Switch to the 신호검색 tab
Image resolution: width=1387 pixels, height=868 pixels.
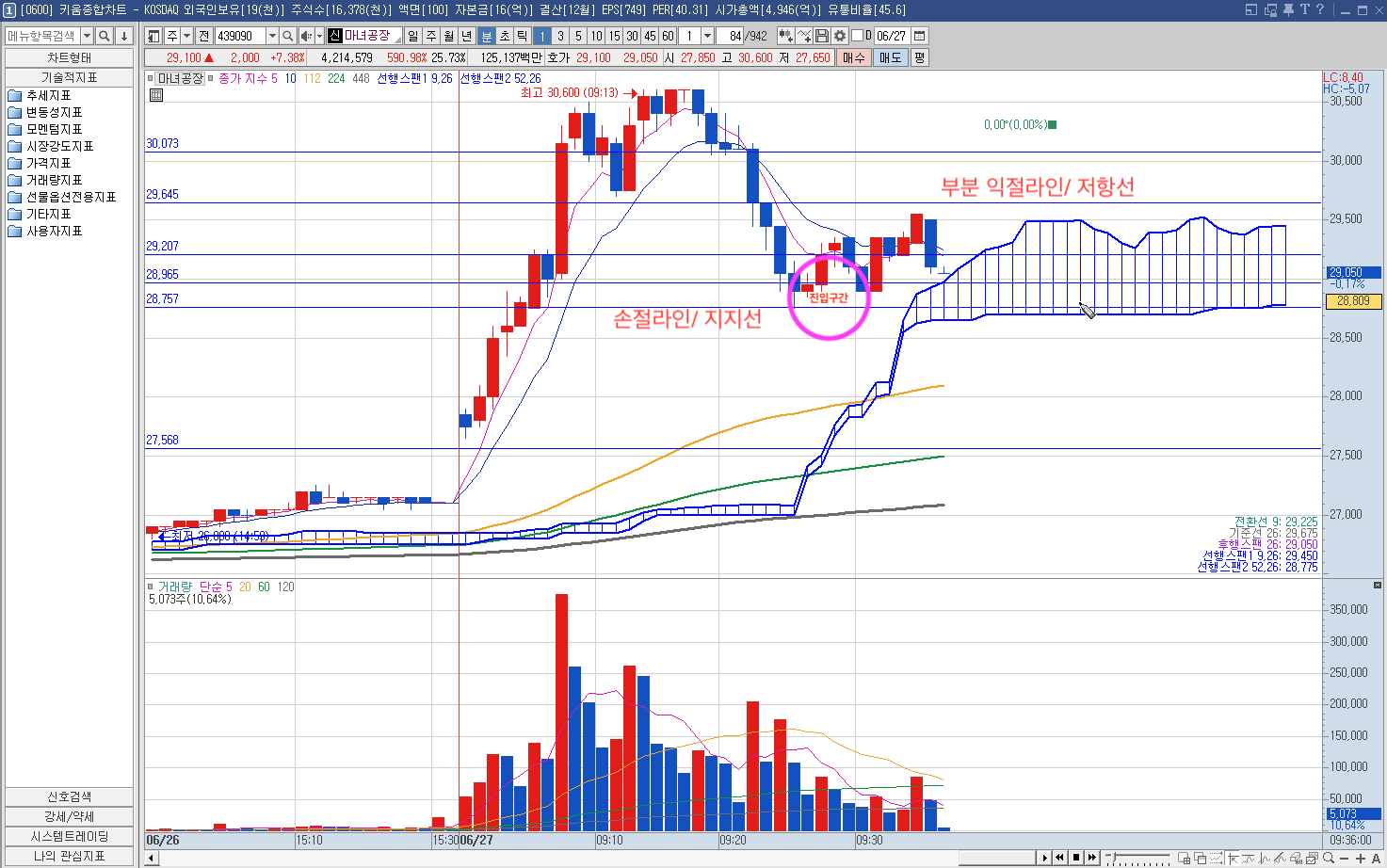click(69, 796)
